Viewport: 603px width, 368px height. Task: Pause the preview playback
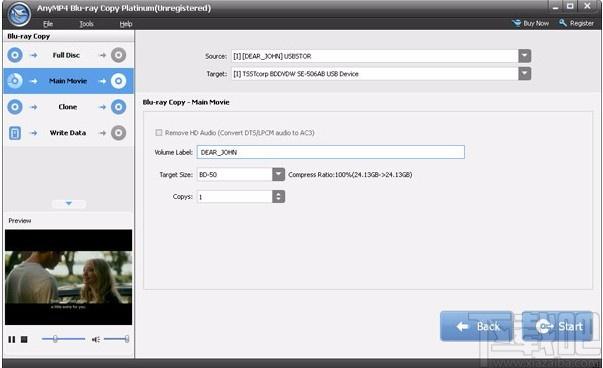[x=12, y=339]
